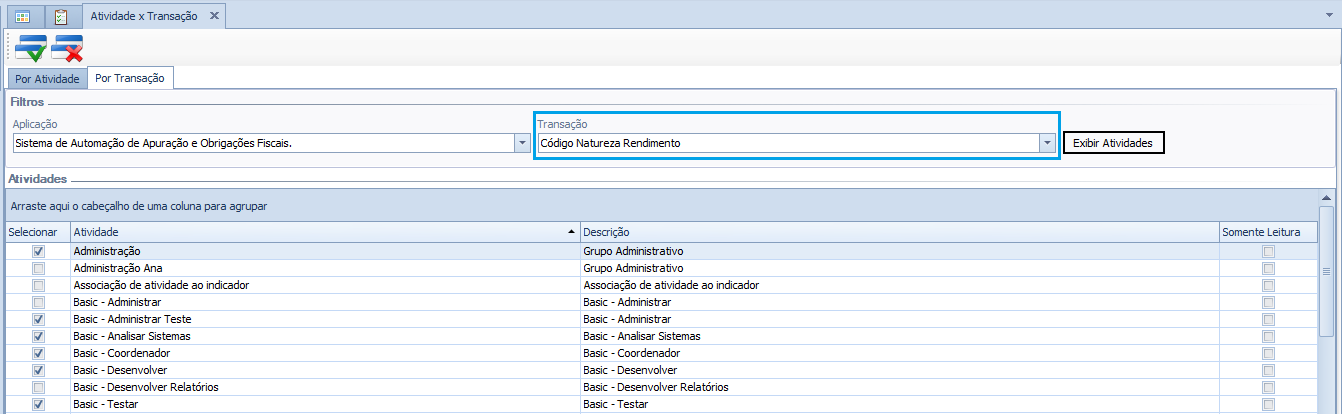Uncheck Selecionar for the Administração row
Screen dimensions: 1342x414
coord(38,251)
